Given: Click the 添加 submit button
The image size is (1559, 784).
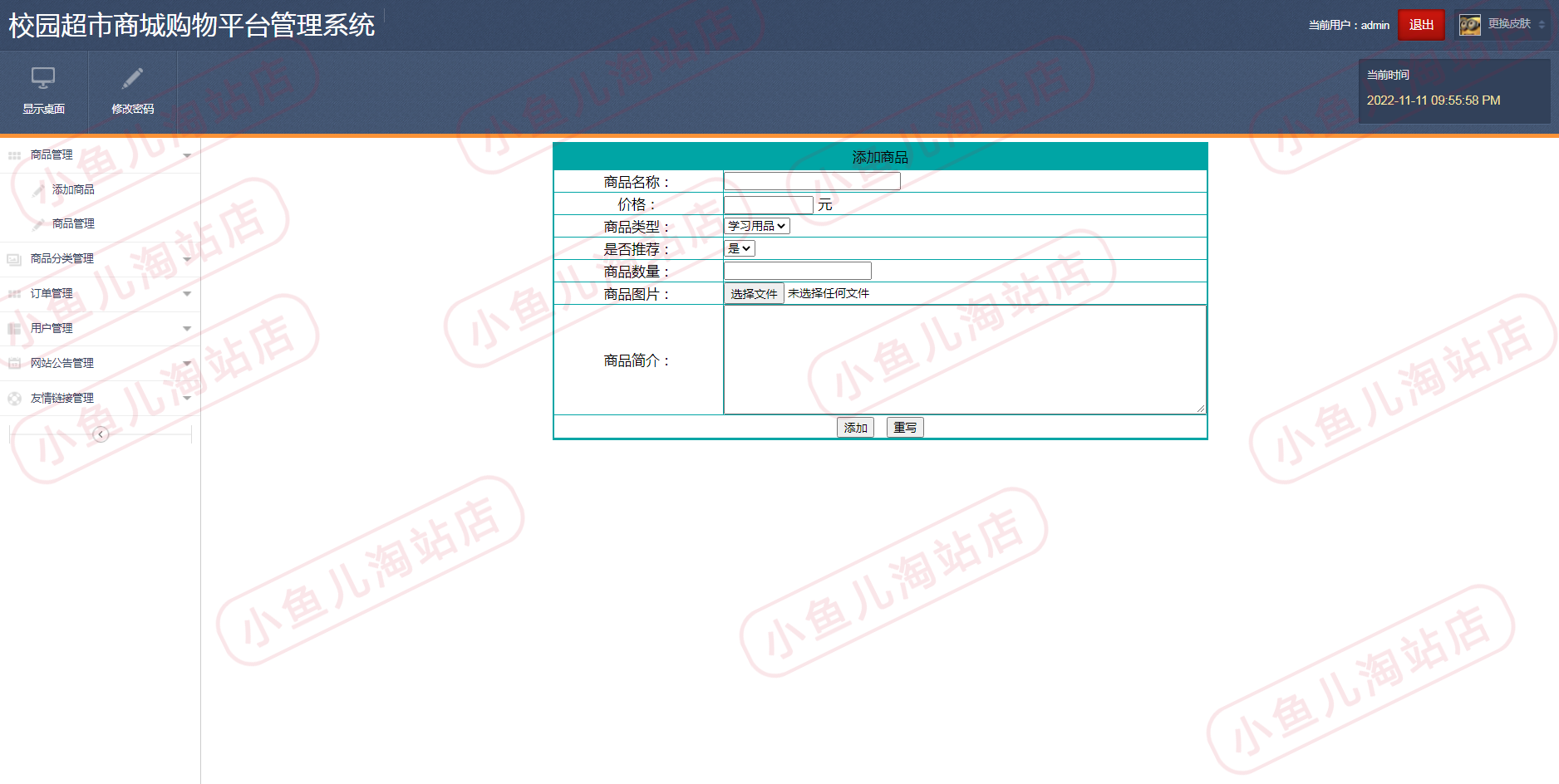Looking at the screenshot, I should (x=855, y=428).
